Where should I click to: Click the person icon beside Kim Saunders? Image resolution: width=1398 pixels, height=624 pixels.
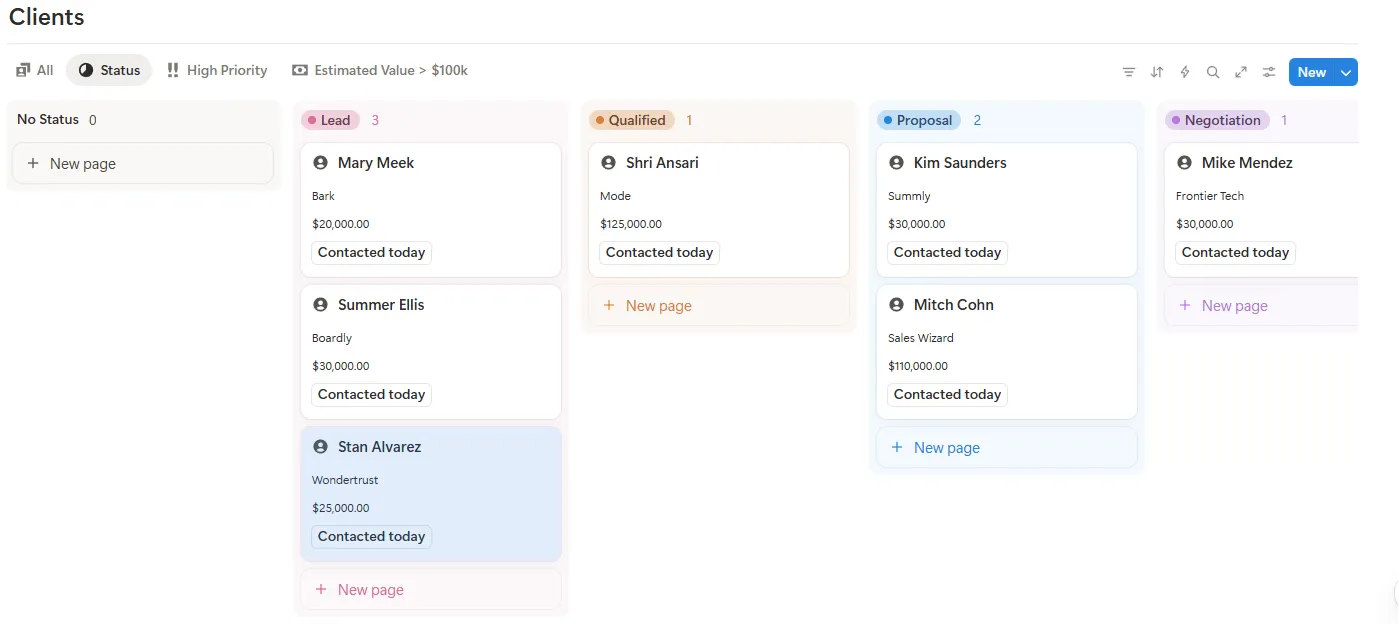896,162
